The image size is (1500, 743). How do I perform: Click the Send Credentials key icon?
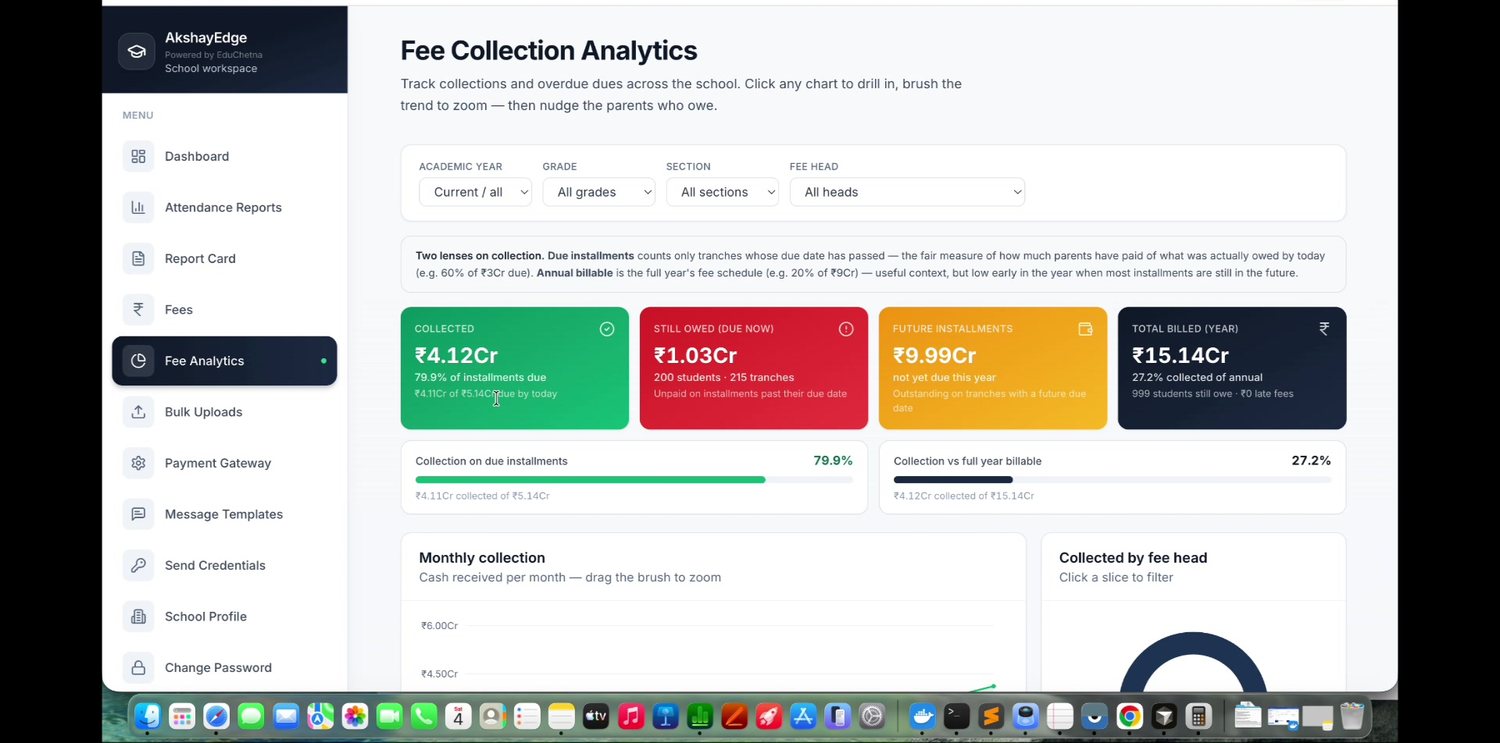pyautogui.click(x=138, y=564)
